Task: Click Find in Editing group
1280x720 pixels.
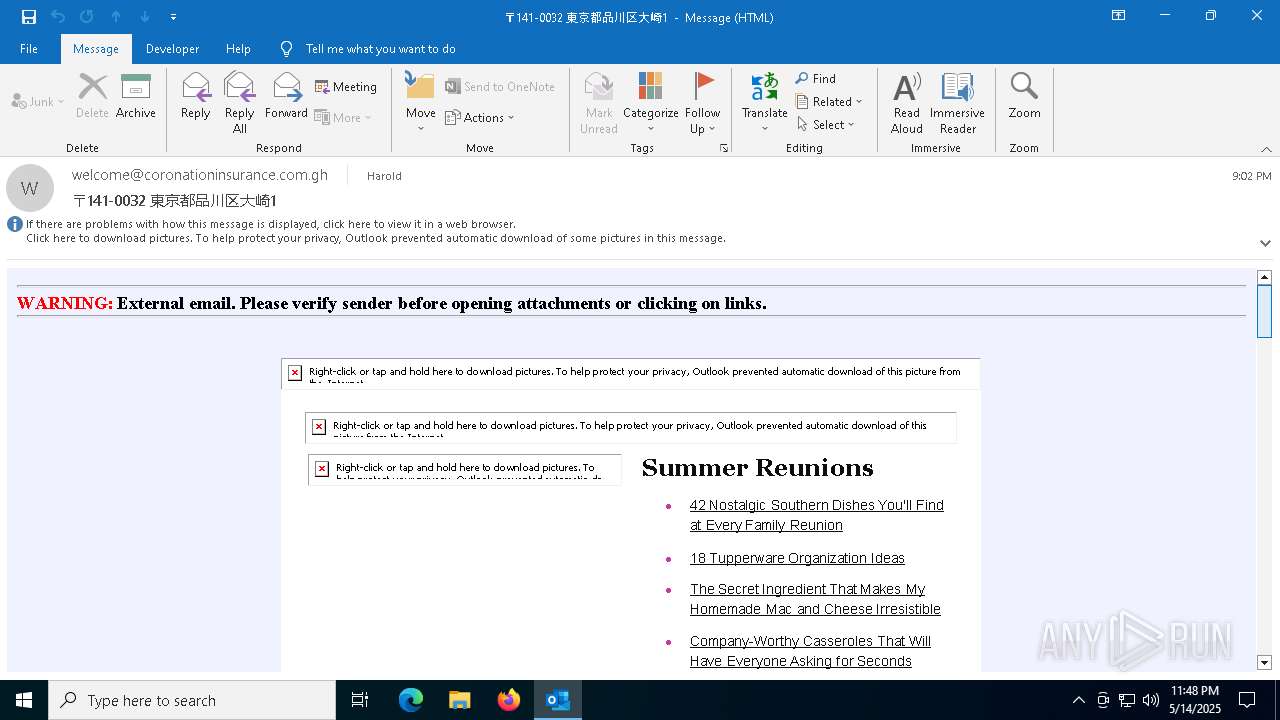Action: 816,79
